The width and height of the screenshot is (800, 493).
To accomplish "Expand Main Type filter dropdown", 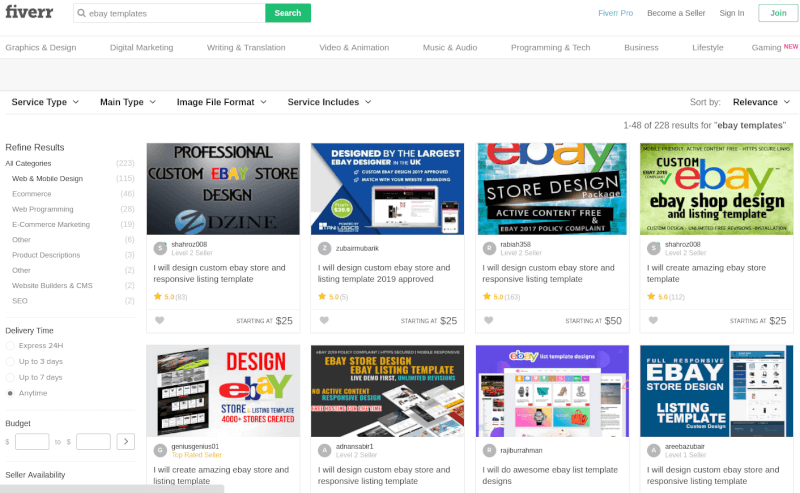I will [x=128, y=102].
